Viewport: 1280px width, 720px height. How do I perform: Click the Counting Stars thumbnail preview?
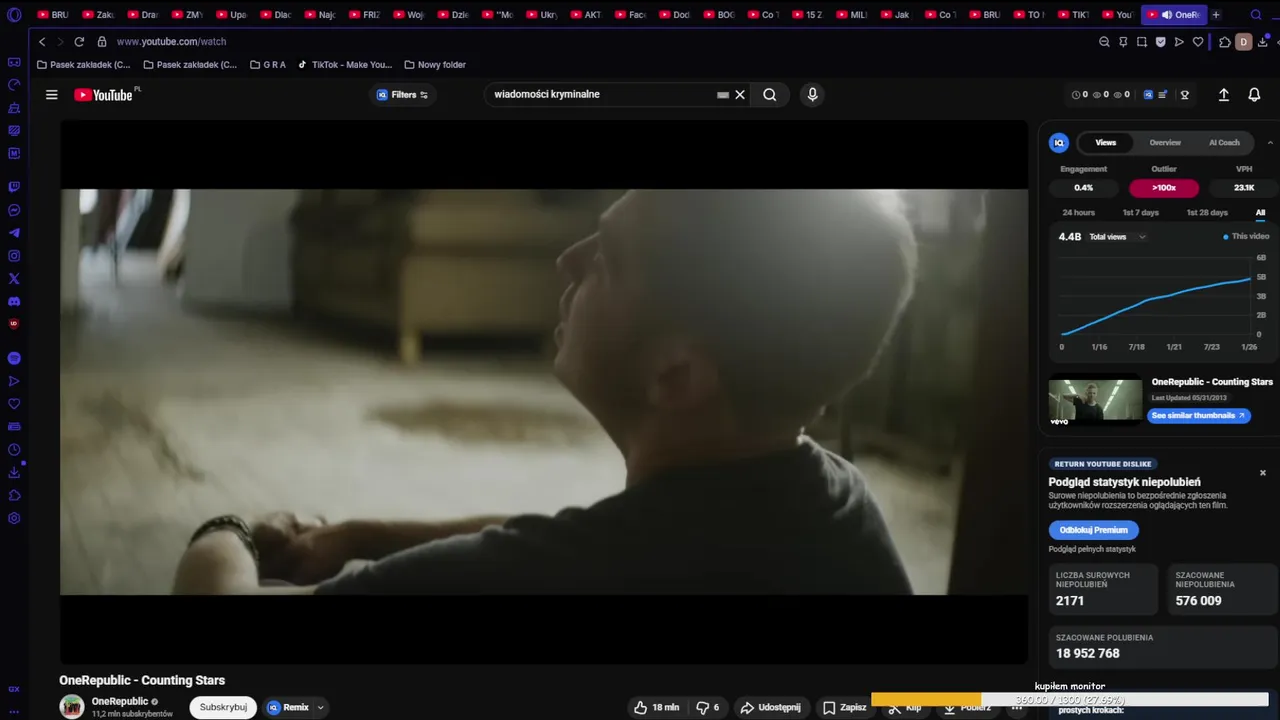coord(1095,401)
